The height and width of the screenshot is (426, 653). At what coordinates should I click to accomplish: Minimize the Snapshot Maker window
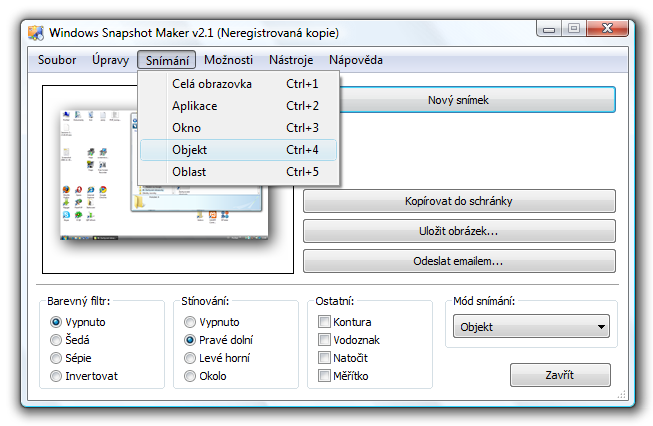(549, 29)
